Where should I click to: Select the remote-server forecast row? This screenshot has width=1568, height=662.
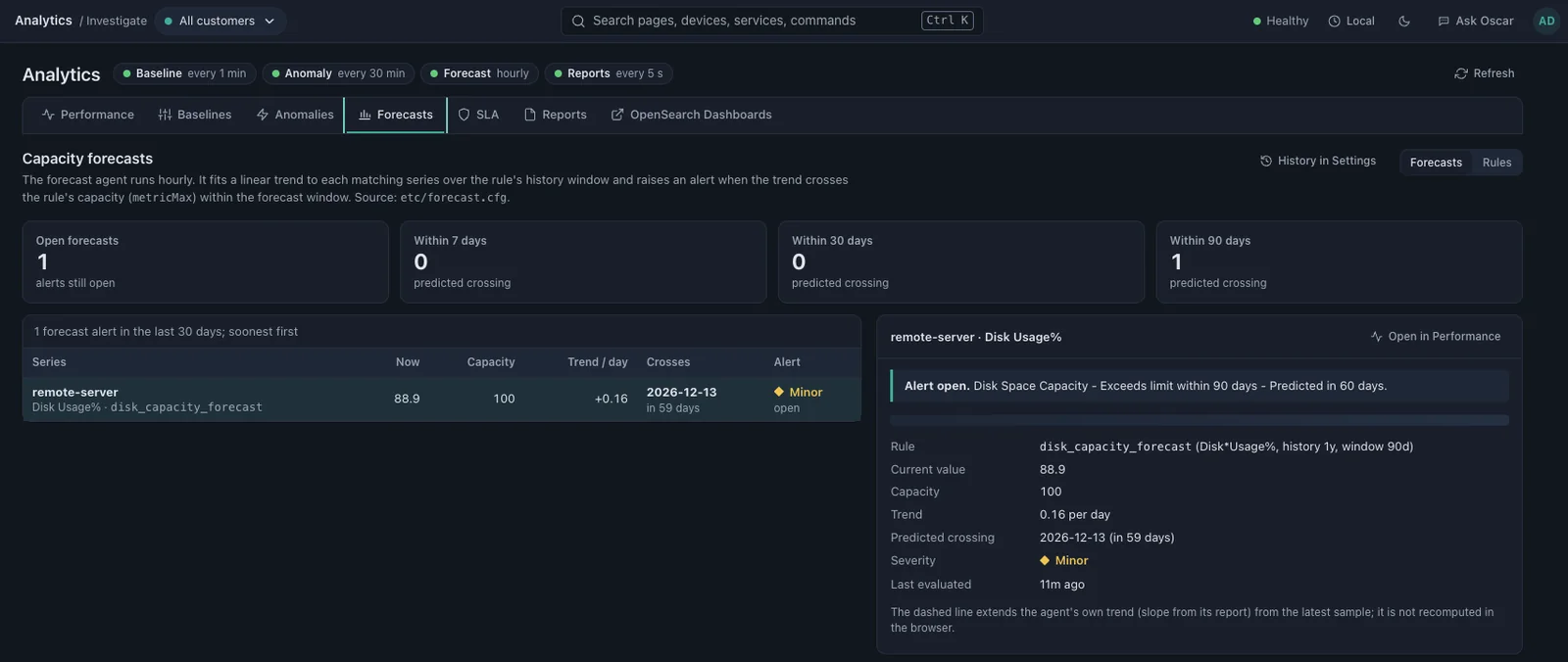click(442, 400)
